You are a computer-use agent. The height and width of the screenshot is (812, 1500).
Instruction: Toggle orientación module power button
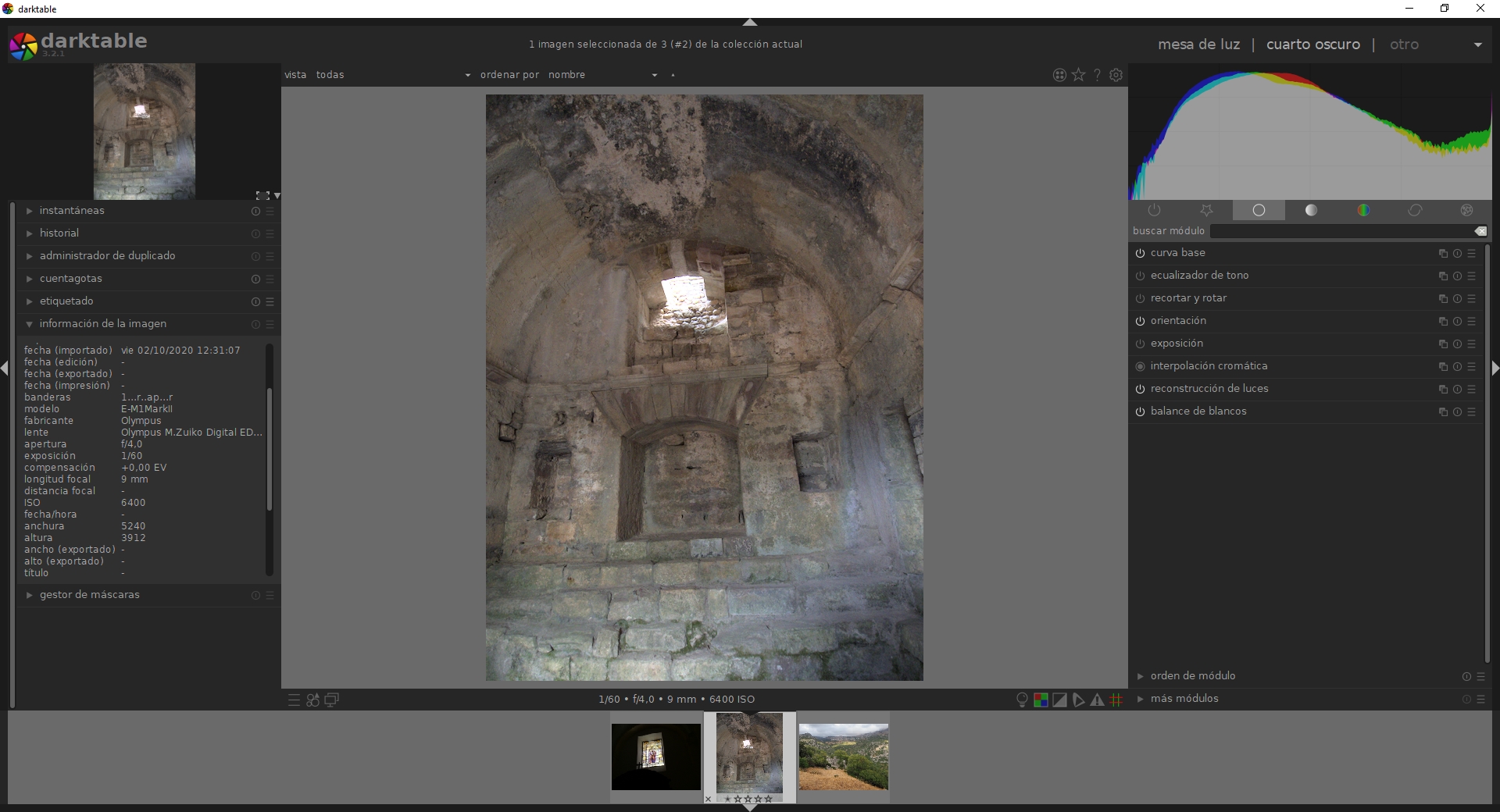(x=1140, y=321)
